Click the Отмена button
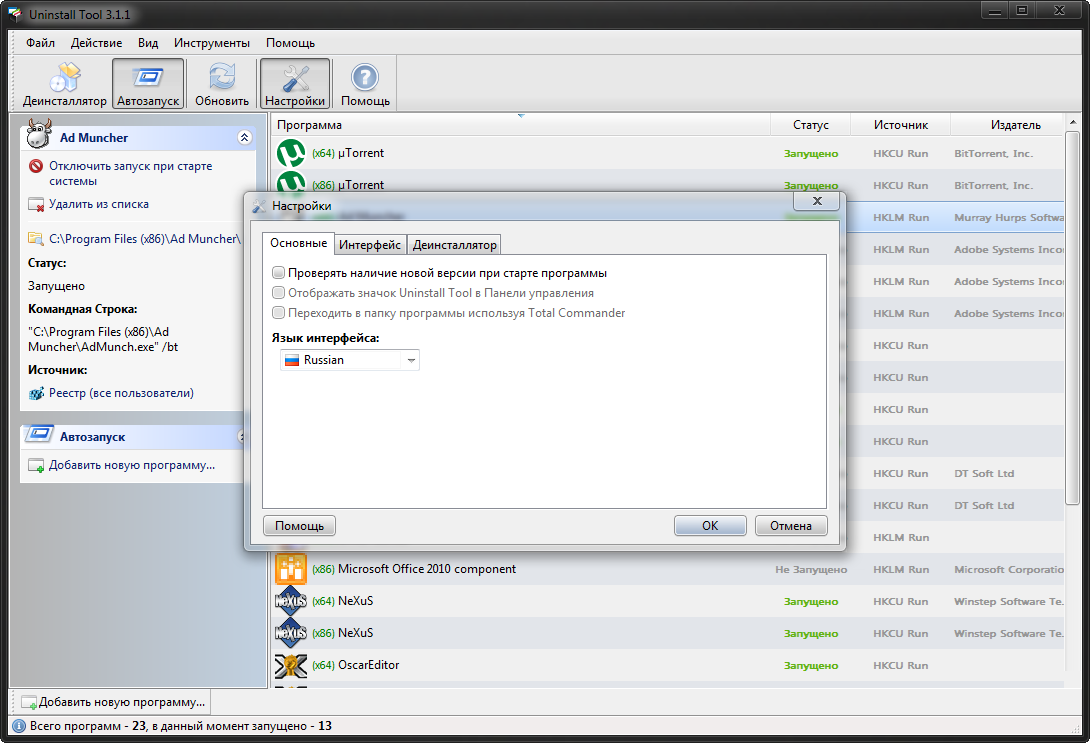Viewport: 1090px width, 743px height. click(x=791, y=526)
